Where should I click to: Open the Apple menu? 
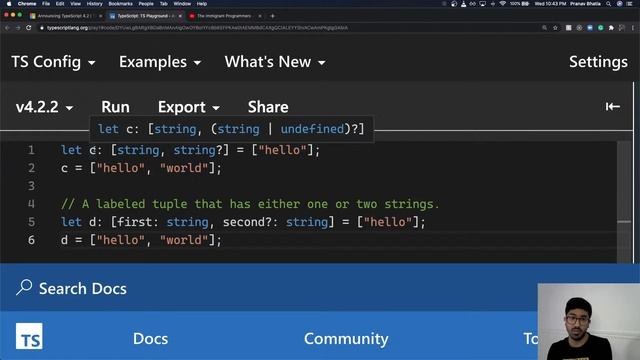click(8, 4)
